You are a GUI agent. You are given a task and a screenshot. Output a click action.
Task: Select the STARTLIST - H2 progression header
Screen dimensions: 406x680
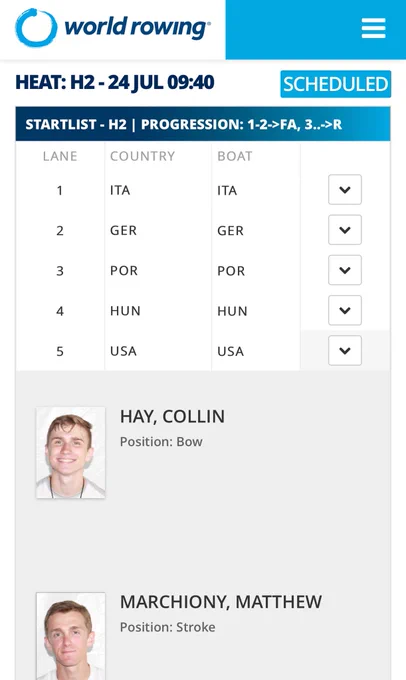(x=203, y=124)
